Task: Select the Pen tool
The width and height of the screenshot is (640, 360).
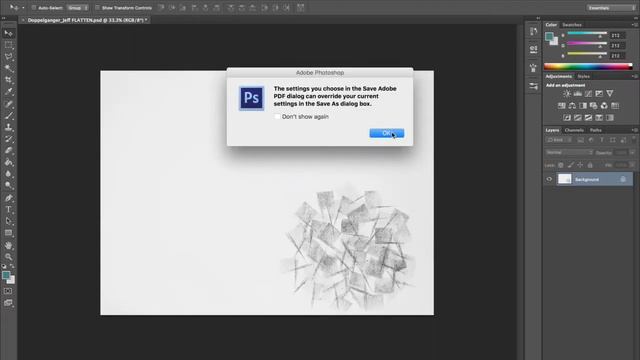Action: pos(9,198)
